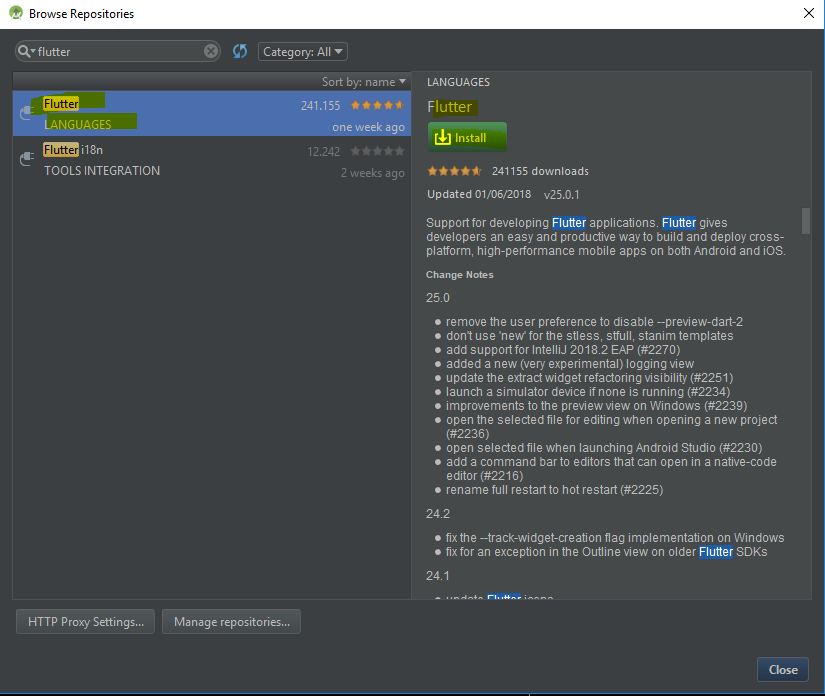Click the refresh repositories icon

tap(240, 51)
